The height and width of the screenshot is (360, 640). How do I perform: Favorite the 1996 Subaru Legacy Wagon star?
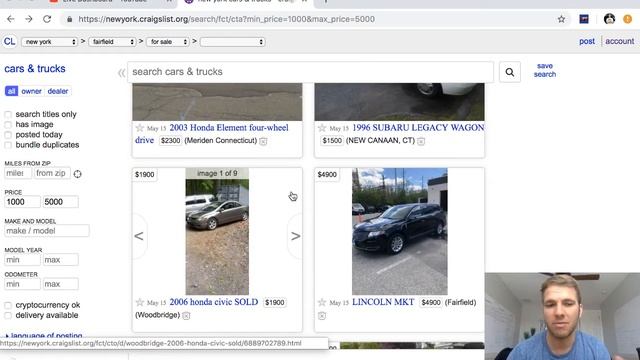322,128
